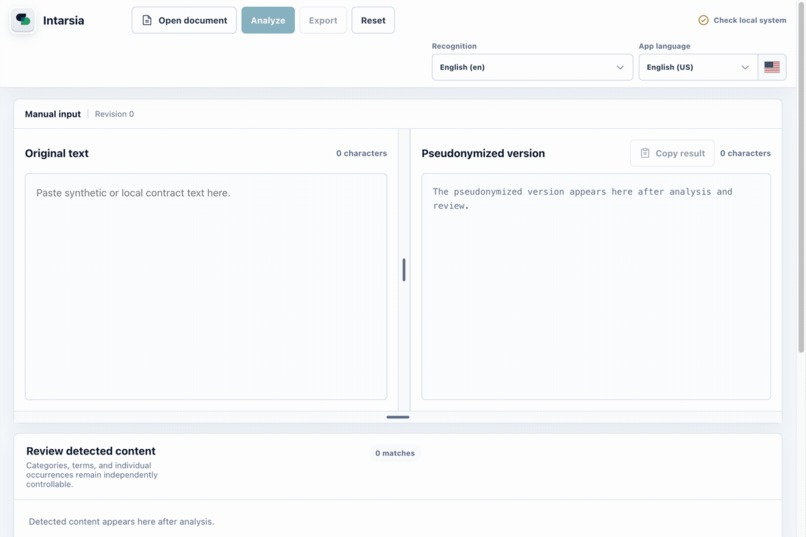Image resolution: width=806 pixels, height=537 pixels.
Task: Click the App language field label
Action: tap(664, 46)
